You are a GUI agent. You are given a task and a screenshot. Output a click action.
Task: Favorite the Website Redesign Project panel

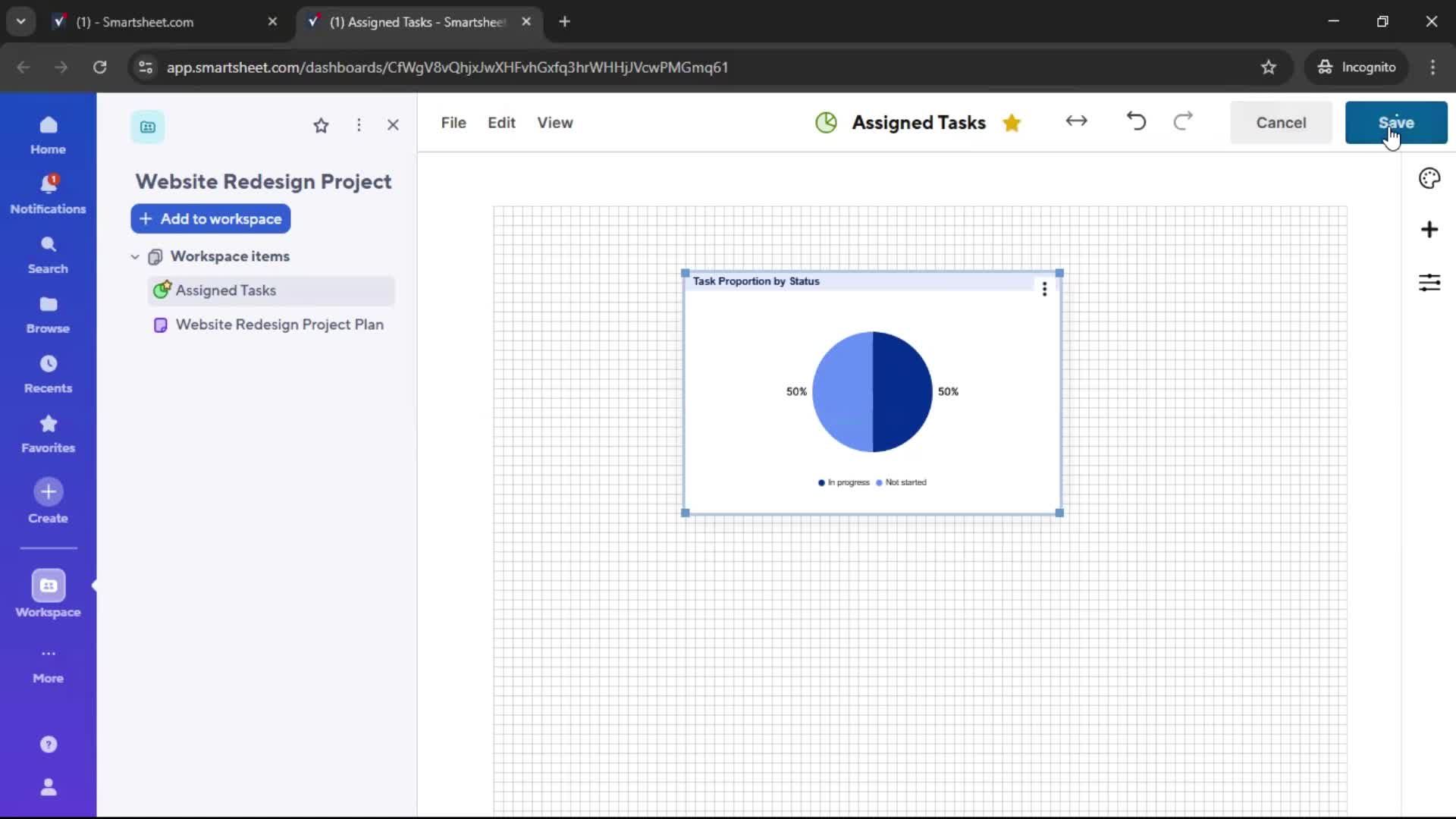pyautogui.click(x=322, y=125)
